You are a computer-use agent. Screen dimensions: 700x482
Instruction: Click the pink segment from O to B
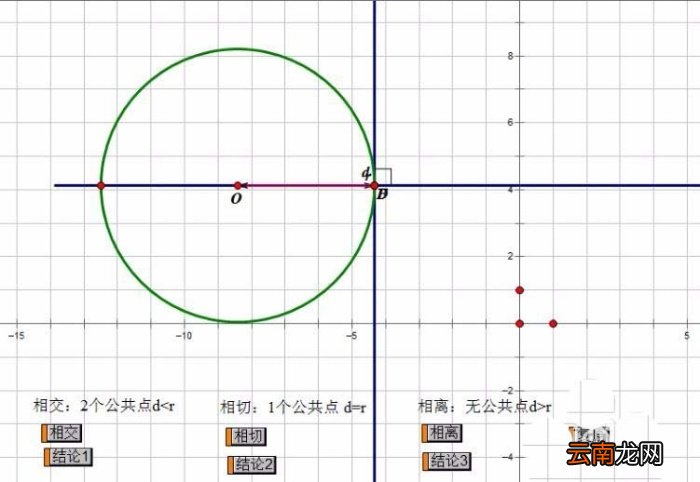click(306, 186)
